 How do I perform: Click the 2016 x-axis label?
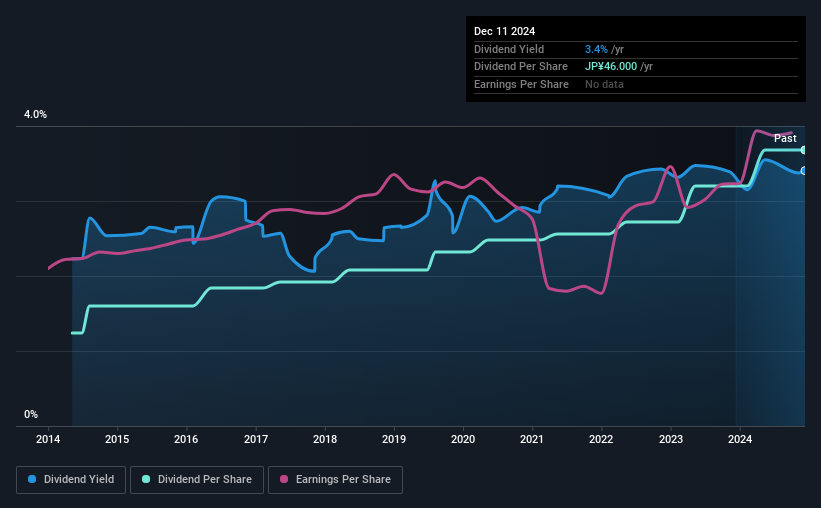click(x=186, y=439)
